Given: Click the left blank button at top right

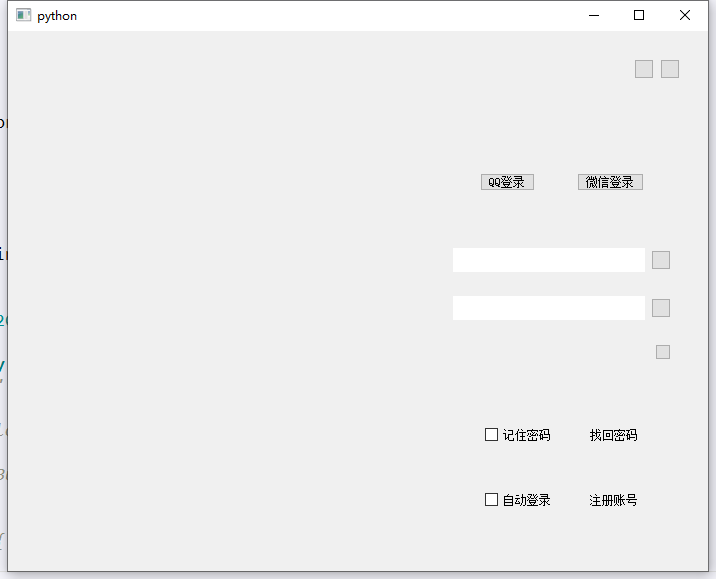Looking at the screenshot, I should coord(644,69).
